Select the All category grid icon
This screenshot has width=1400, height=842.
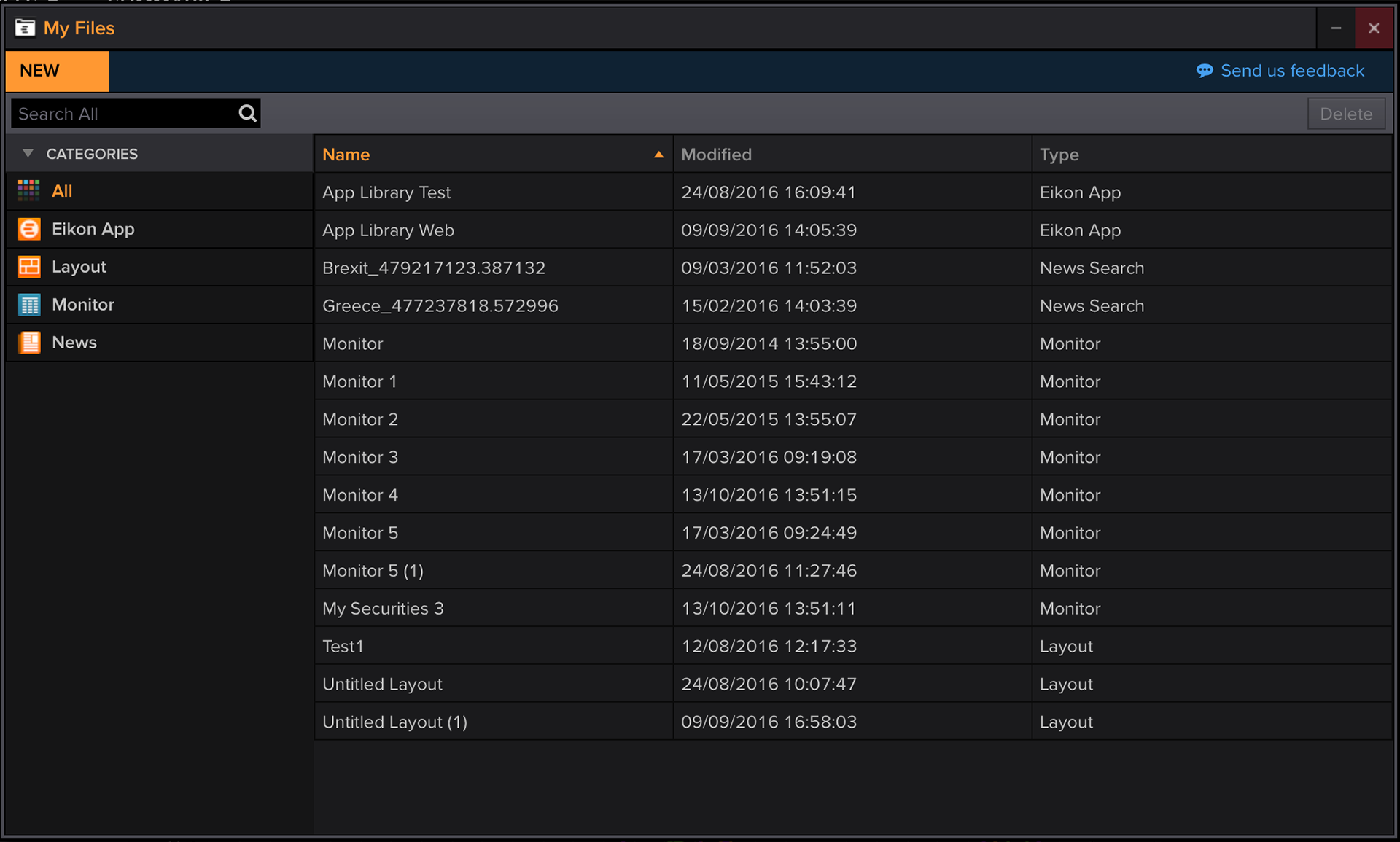(x=28, y=190)
